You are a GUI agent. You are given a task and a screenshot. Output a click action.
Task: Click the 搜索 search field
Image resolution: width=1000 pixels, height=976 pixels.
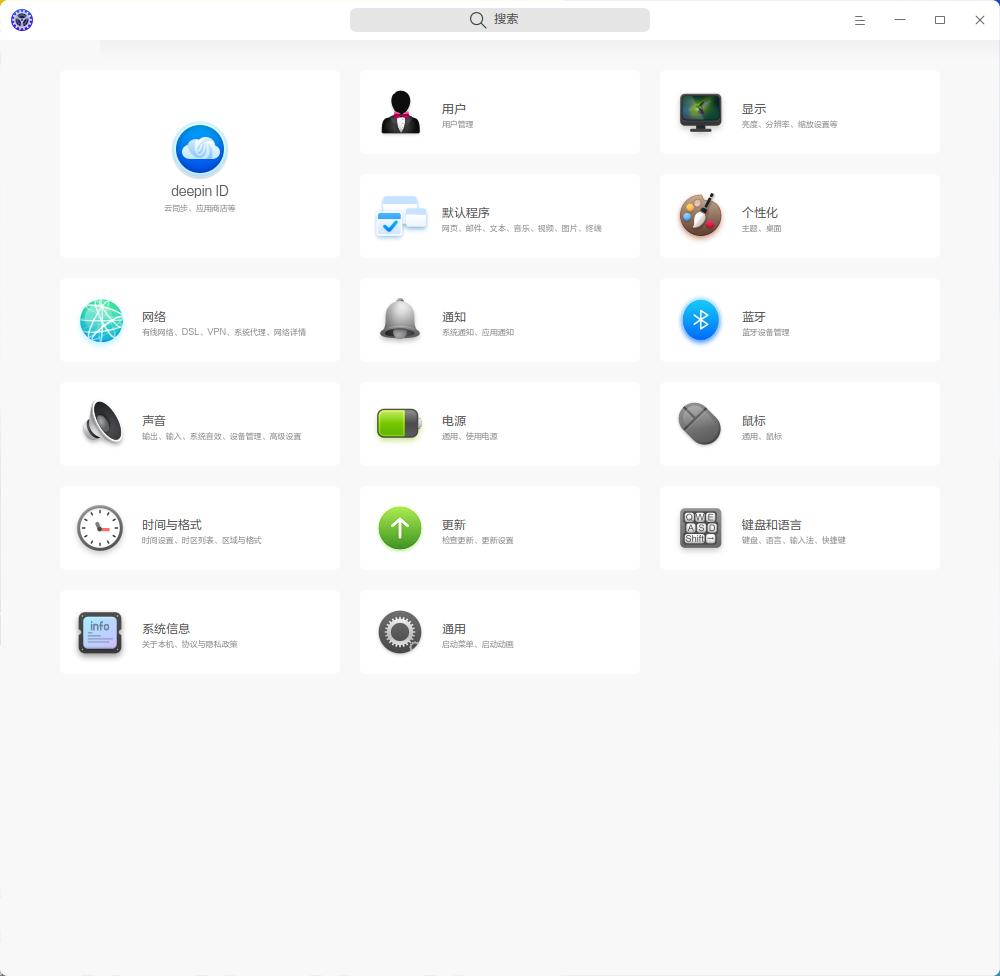pyautogui.click(x=499, y=20)
